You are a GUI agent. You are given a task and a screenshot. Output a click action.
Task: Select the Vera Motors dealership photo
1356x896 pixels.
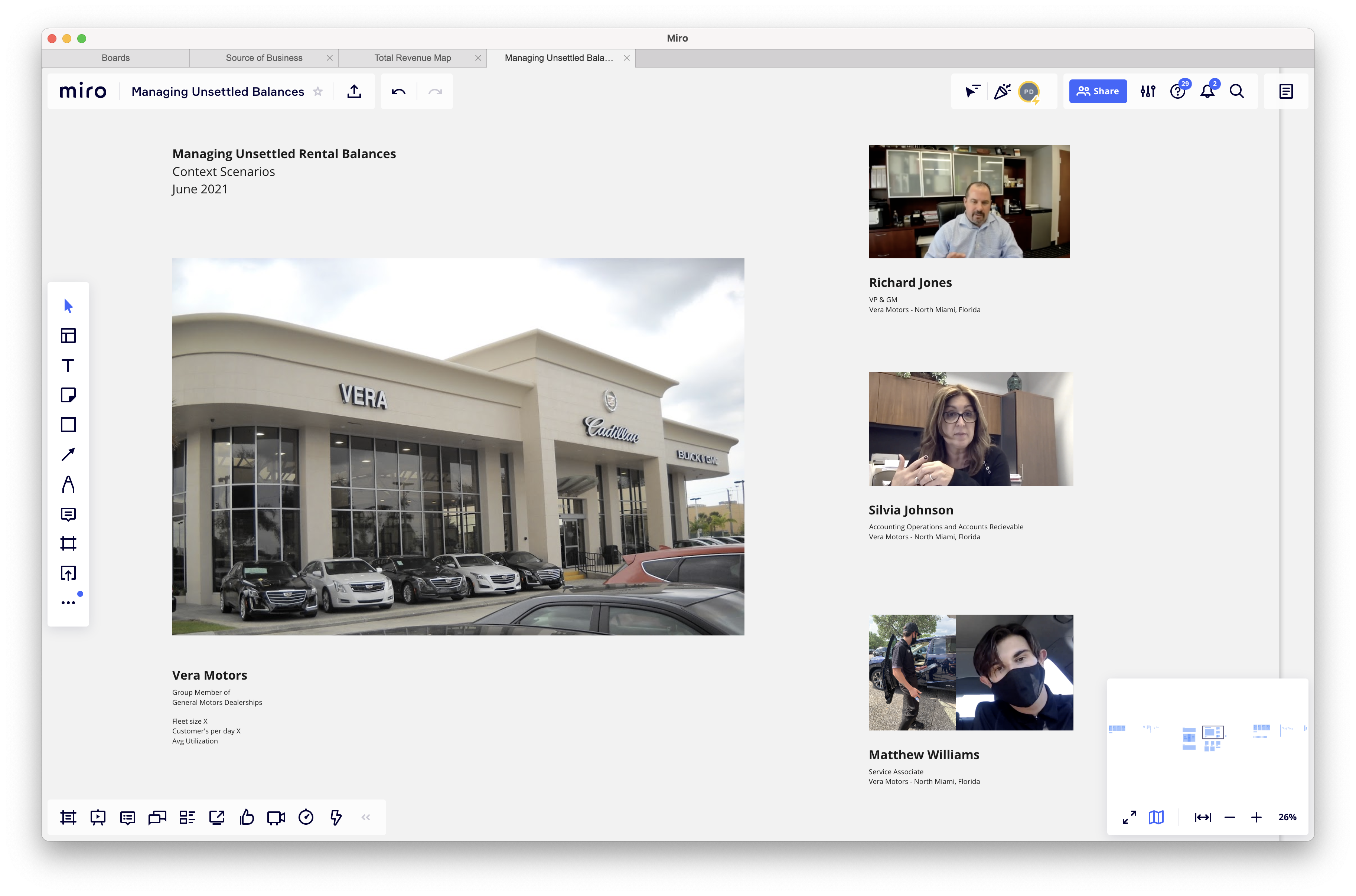[458, 446]
